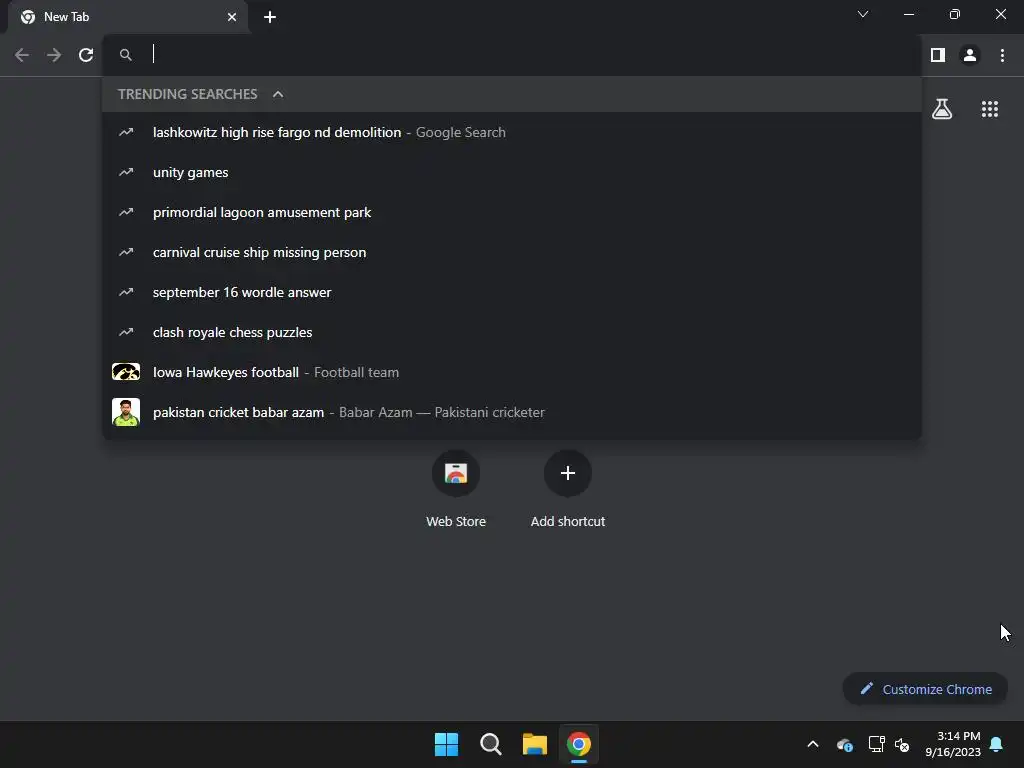Open a new tab with plus button
Screen dimensions: 1024x768
point(270,17)
